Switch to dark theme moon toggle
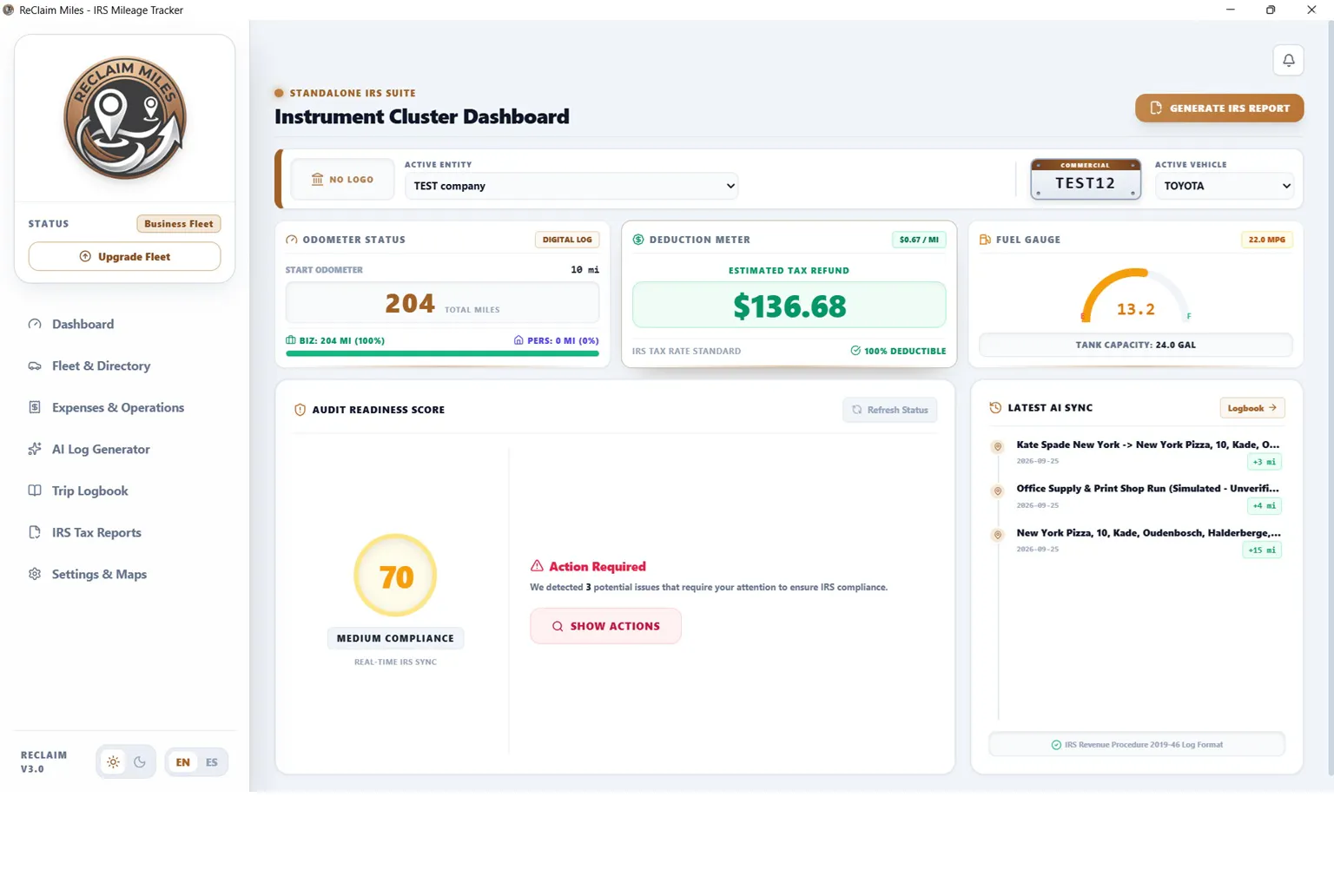 tap(140, 762)
